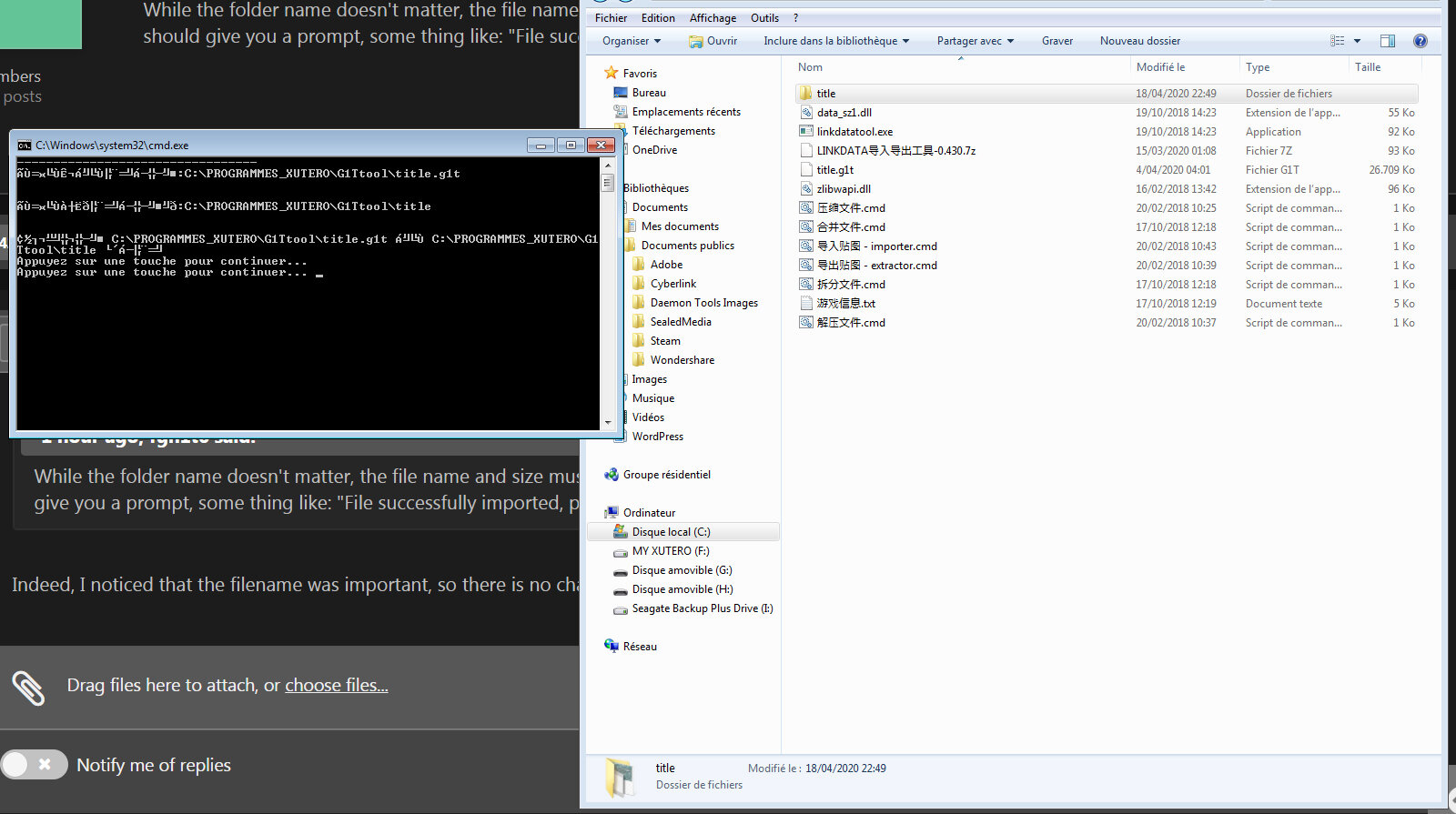1456x814 pixels.
Task: Click cmd window scrollbar down arrow
Action: coord(608,422)
